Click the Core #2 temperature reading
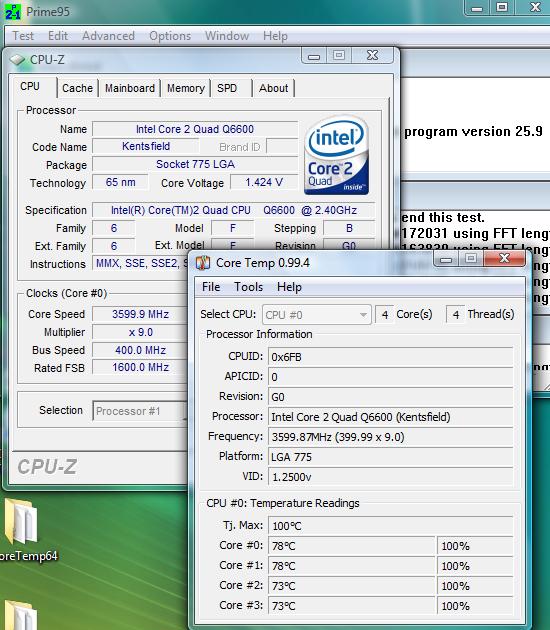The image size is (550, 630). (x=352, y=586)
